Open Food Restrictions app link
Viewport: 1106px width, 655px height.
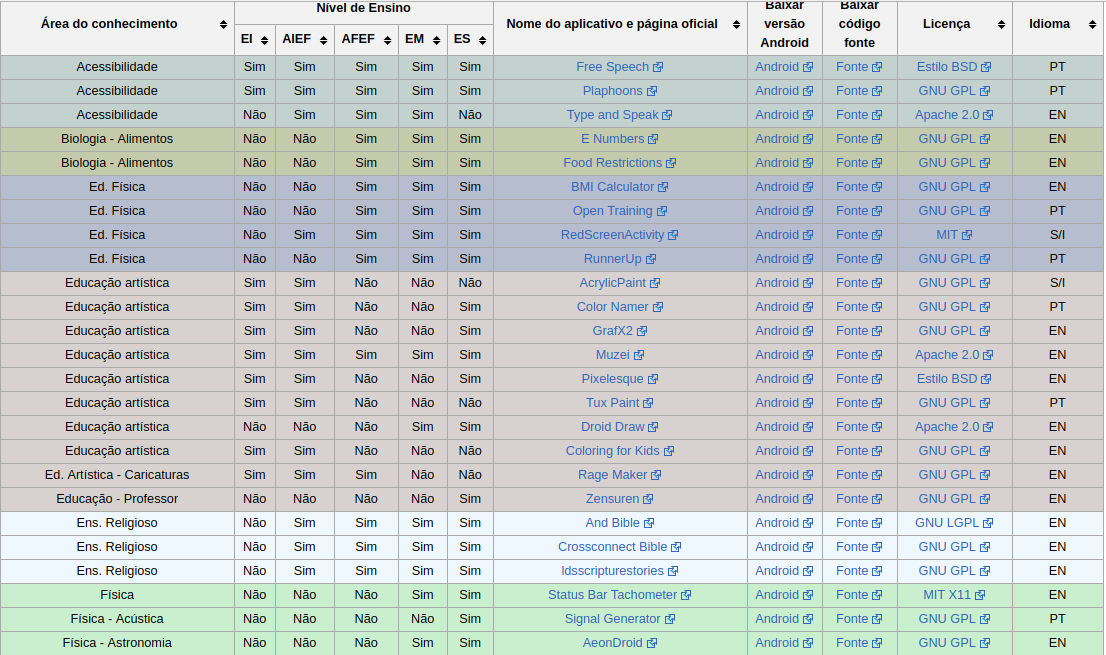[619, 163]
